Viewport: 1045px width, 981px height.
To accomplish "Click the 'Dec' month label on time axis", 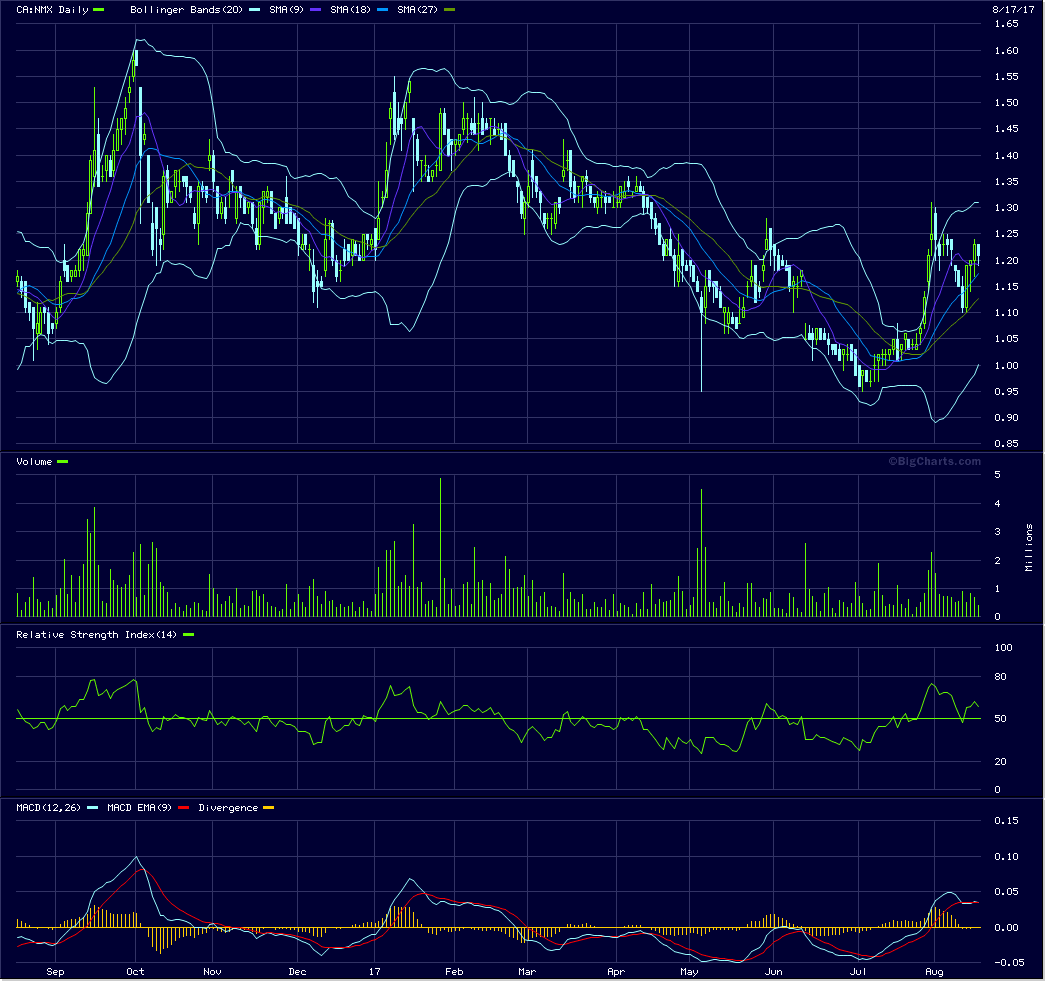I will click(x=297, y=972).
